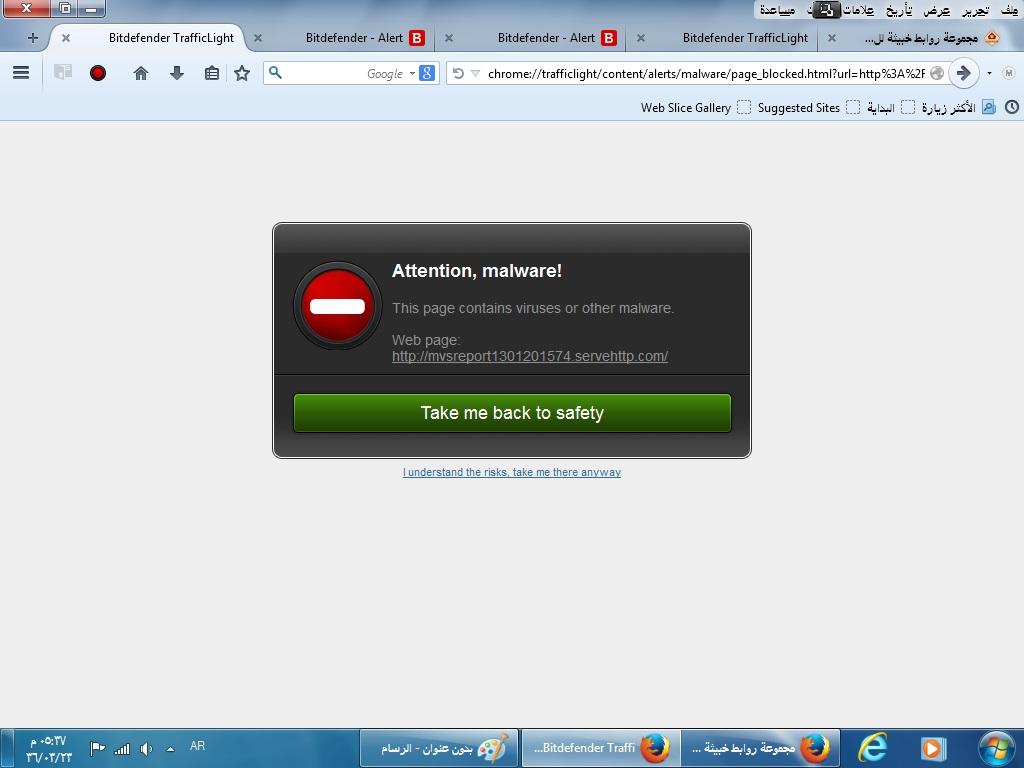Image resolution: width=1024 pixels, height=768 pixels.
Task: Open Web Slice Gallery bookmark
Action: pyautogui.click(x=696, y=108)
